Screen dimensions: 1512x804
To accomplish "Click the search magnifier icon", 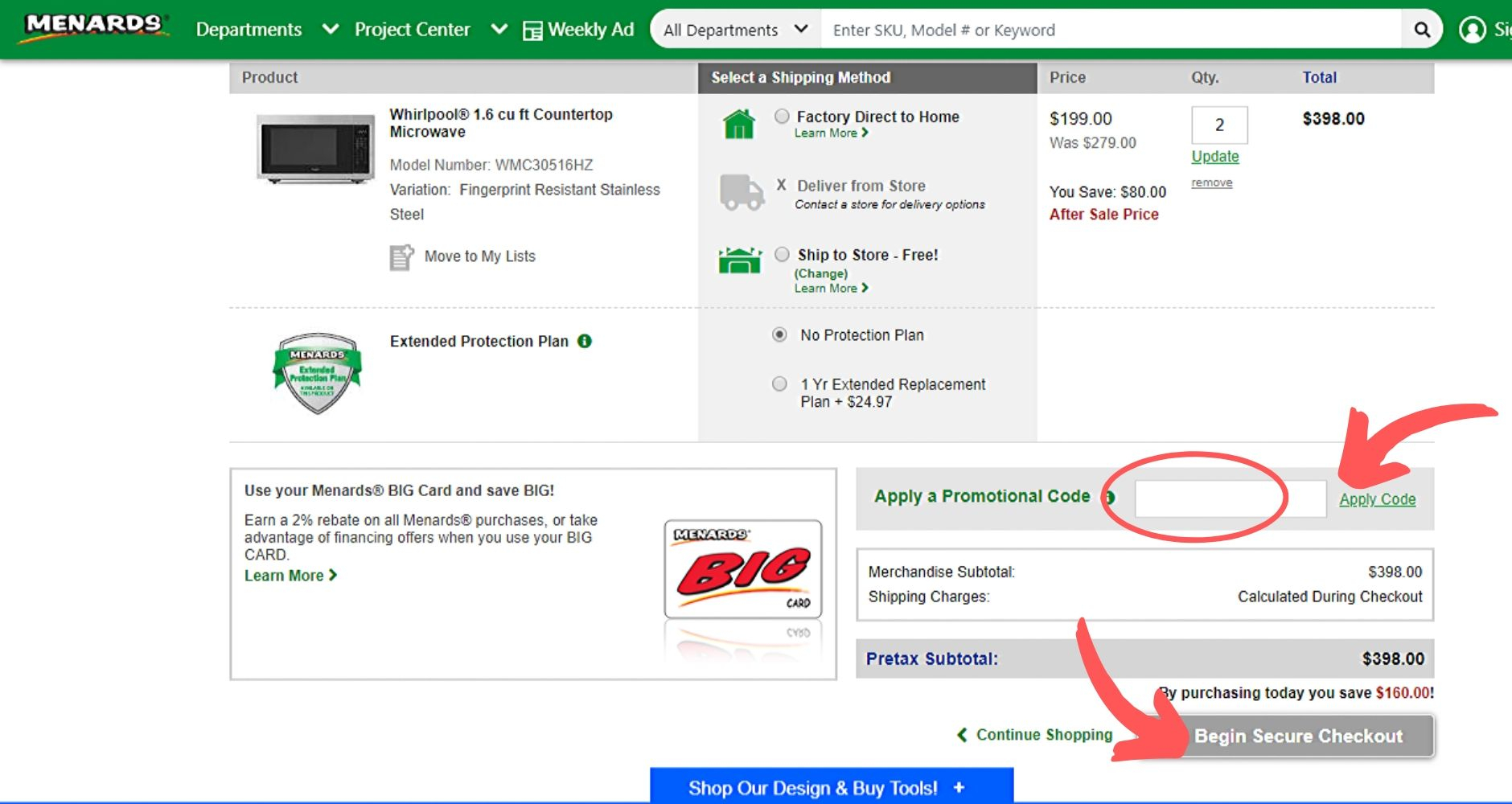I will pyautogui.click(x=1422, y=30).
